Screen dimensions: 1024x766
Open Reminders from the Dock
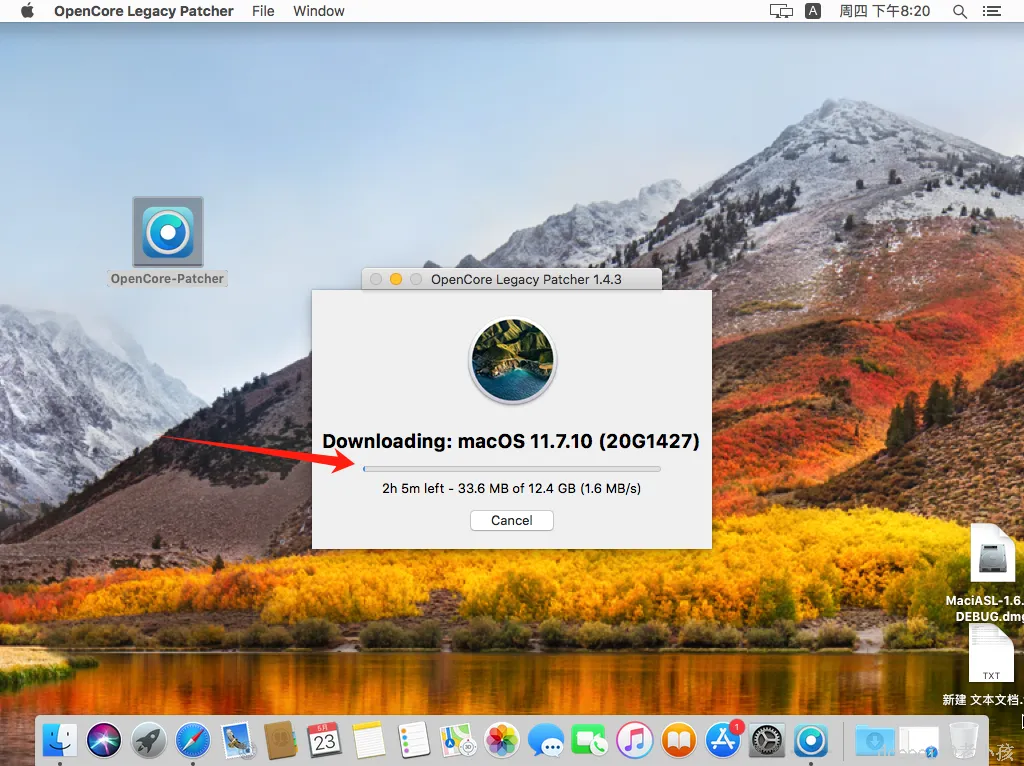coord(413,741)
